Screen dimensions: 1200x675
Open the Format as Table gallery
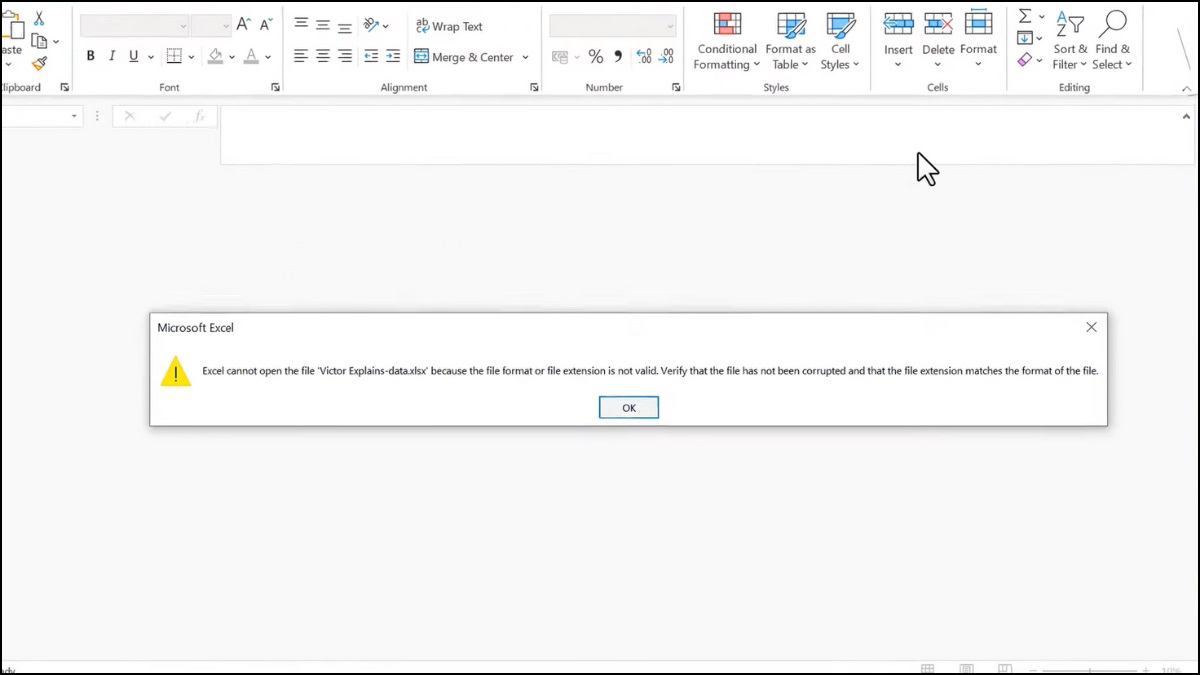791,42
